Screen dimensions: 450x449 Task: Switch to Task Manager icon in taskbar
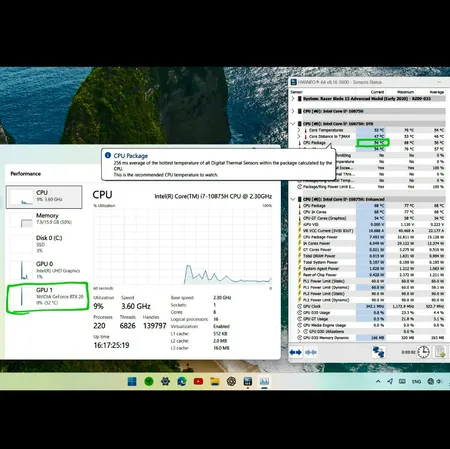point(264,381)
